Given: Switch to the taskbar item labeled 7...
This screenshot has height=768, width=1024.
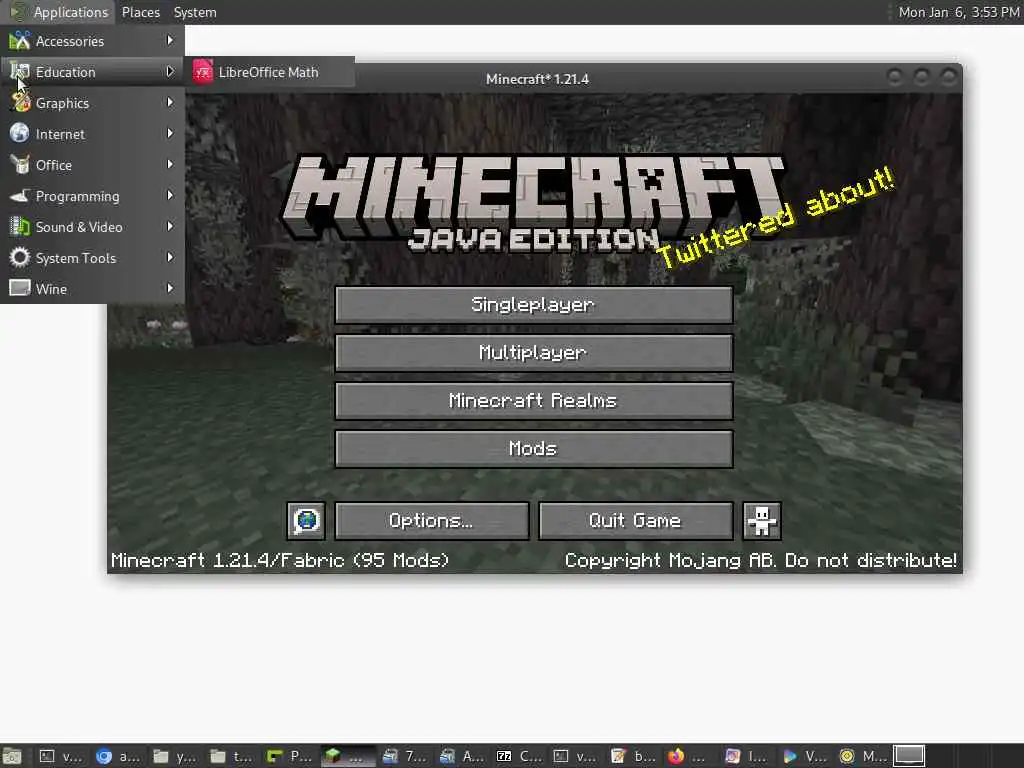Looking at the screenshot, I should [404, 756].
